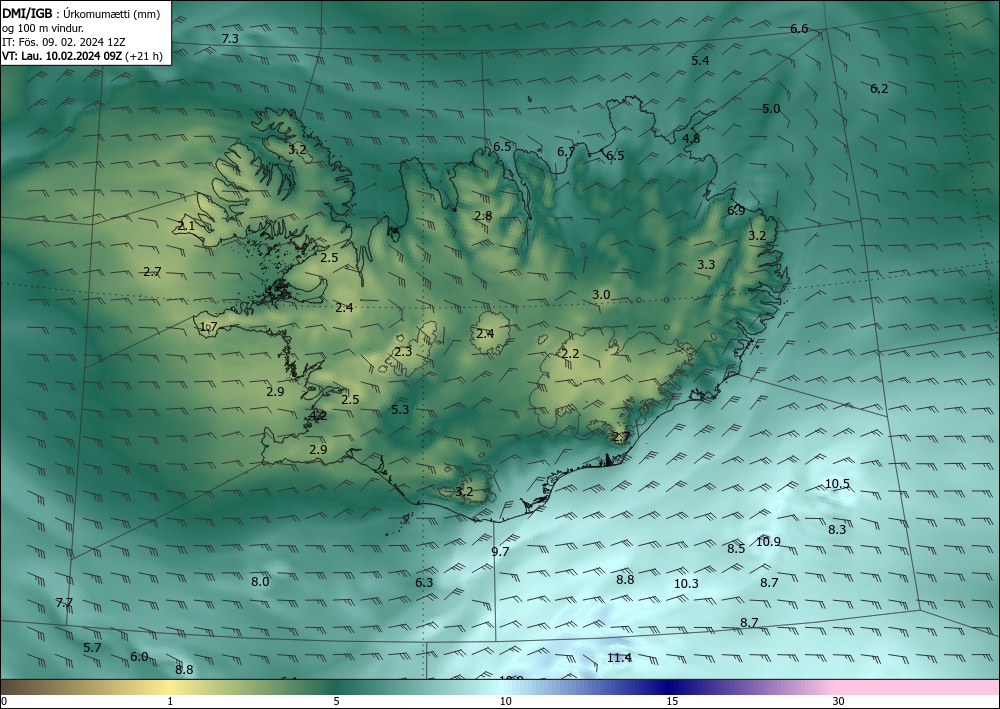Click the 5.0 value on the map
The width and height of the screenshot is (1000, 709).
pyautogui.click(x=771, y=108)
